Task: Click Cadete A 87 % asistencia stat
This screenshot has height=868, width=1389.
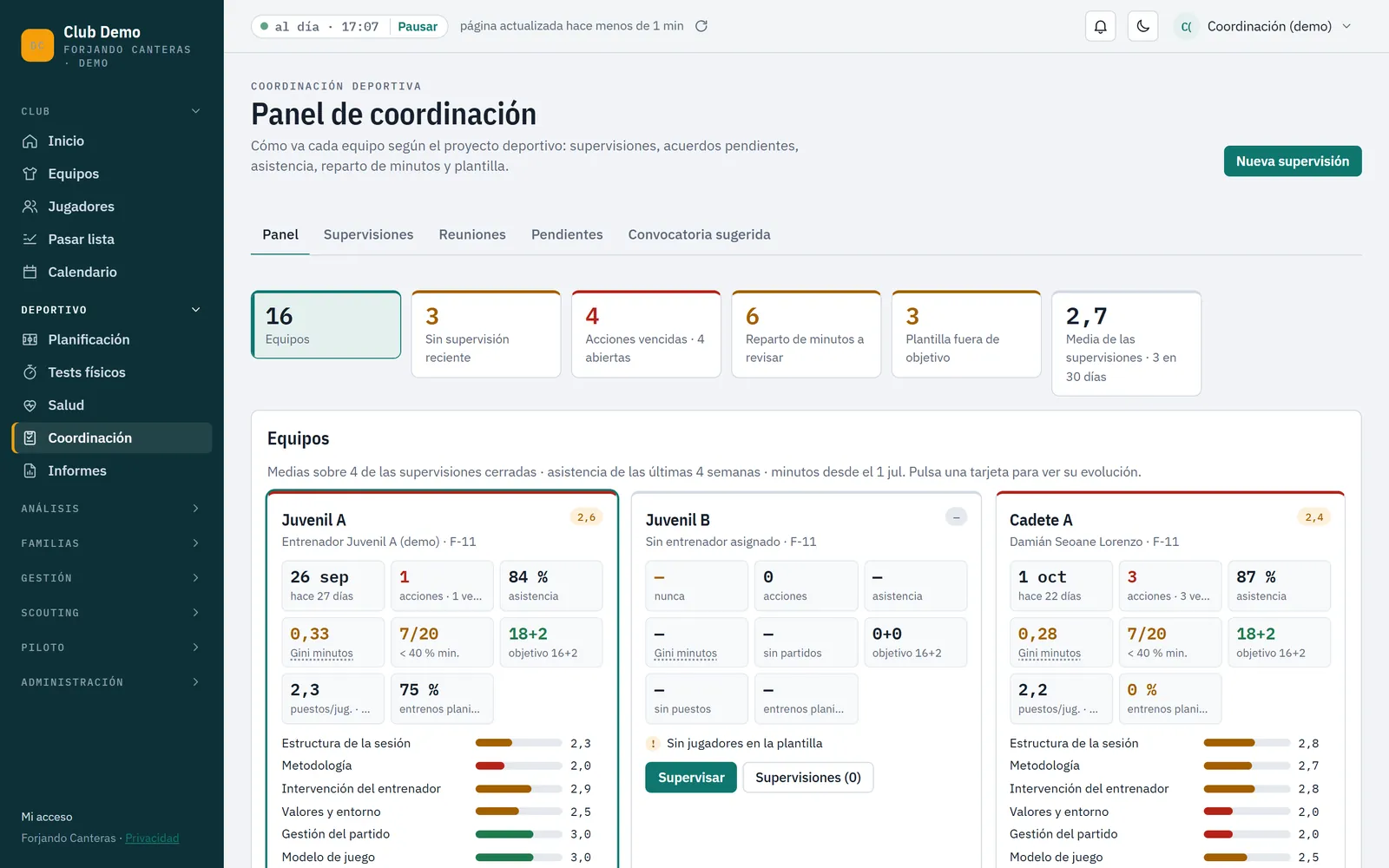Action: pyautogui.click(x=1280, y=586)
